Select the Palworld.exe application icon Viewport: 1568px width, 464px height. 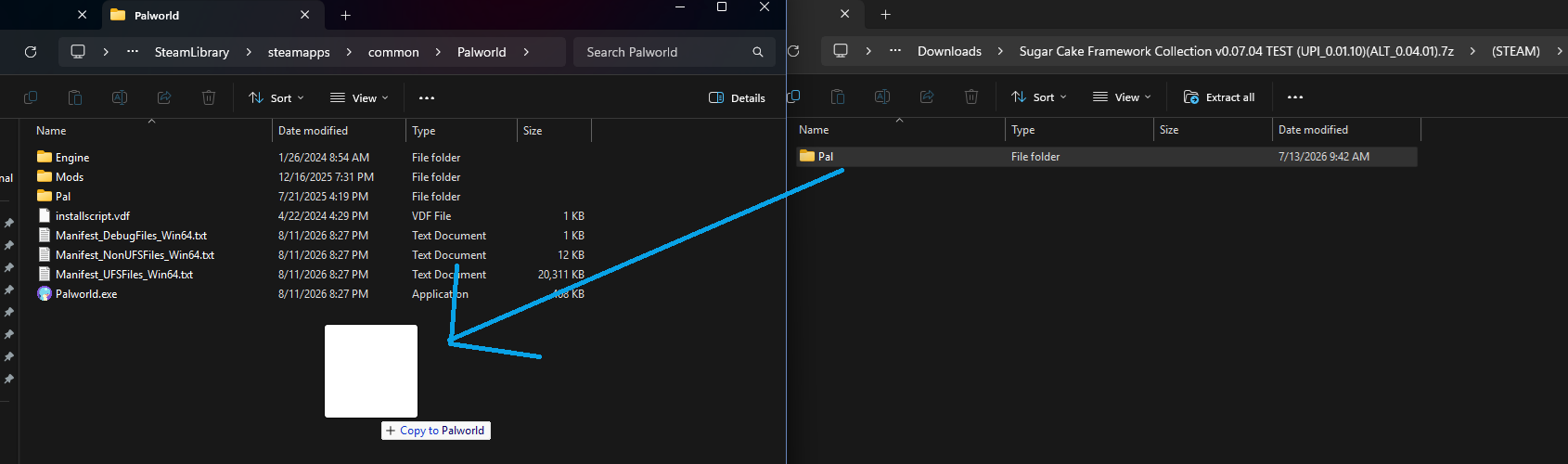point(45,294)
